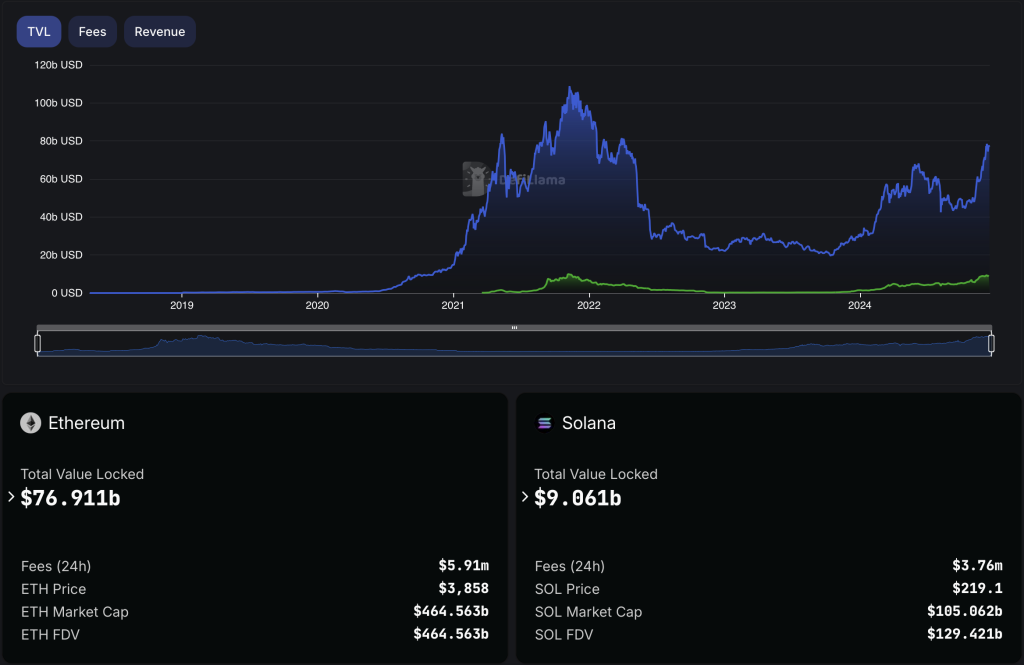The width and height of the screenshot is (1024, 665).
Task: Click the 2022 label on x-axis
Action: [x=588, y=305]
